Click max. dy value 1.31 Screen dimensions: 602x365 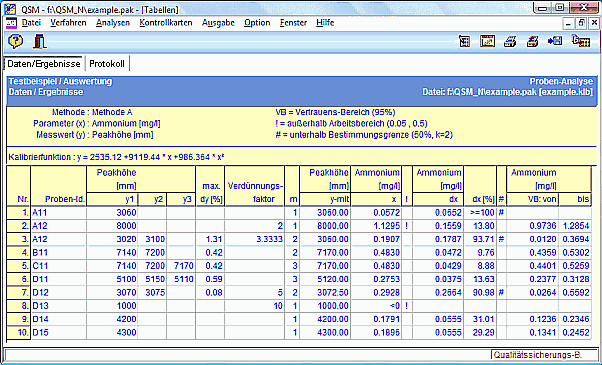click(x=210, y=239)
